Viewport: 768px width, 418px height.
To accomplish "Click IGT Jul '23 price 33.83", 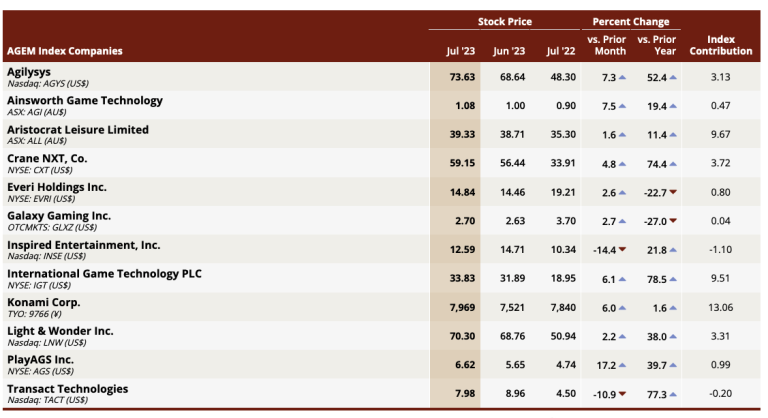I will click(462, 278).
